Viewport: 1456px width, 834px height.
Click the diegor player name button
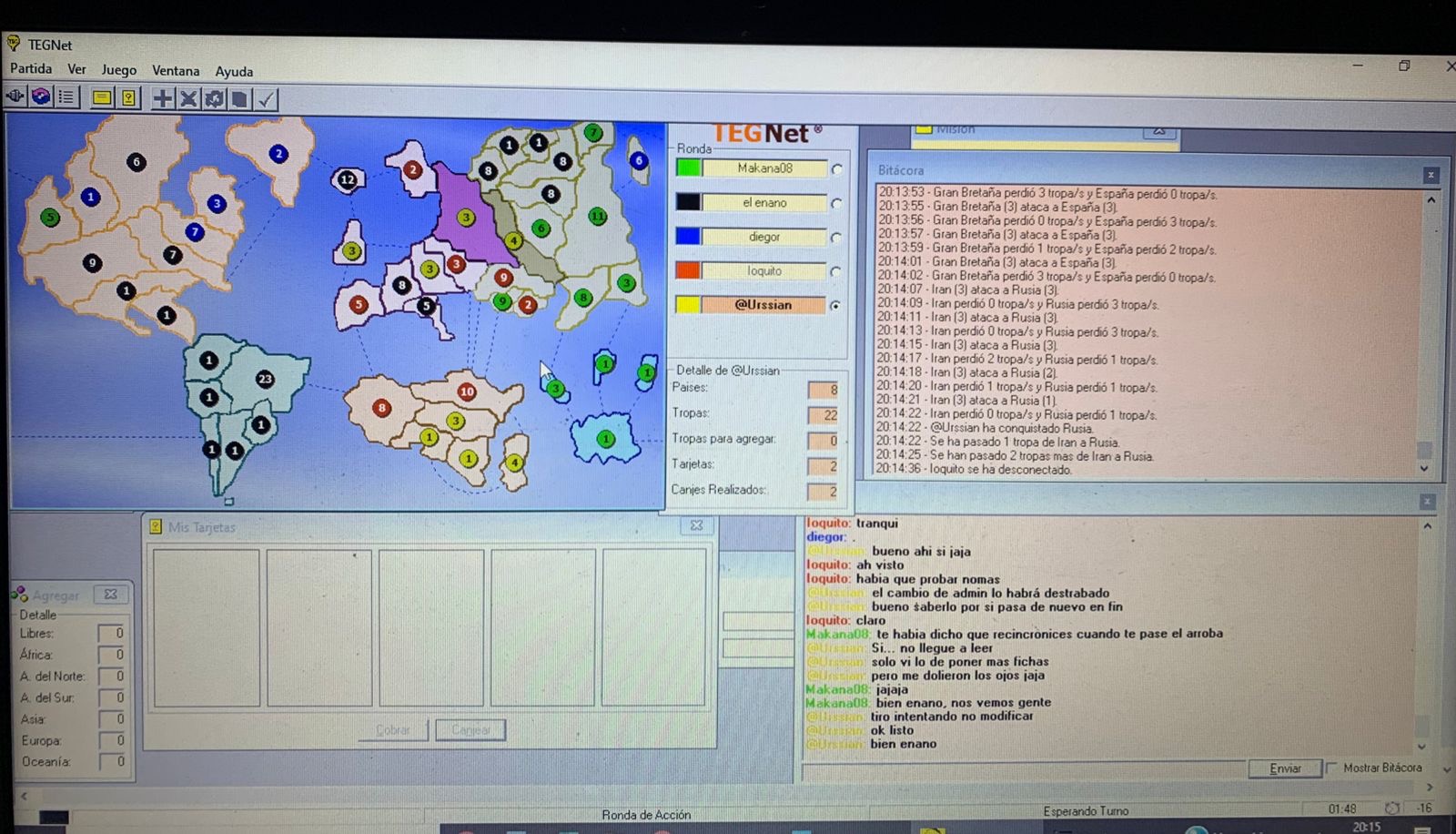tap(764, 237)
